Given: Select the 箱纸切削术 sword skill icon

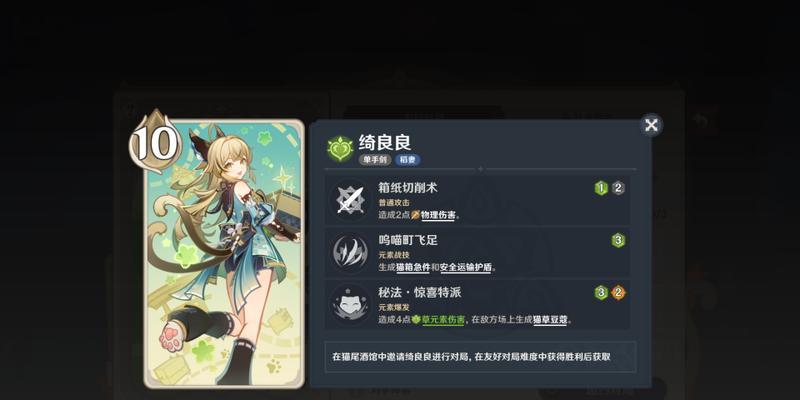Looking at the screenshot, I should pyautogui.click(x=349, y=200).
